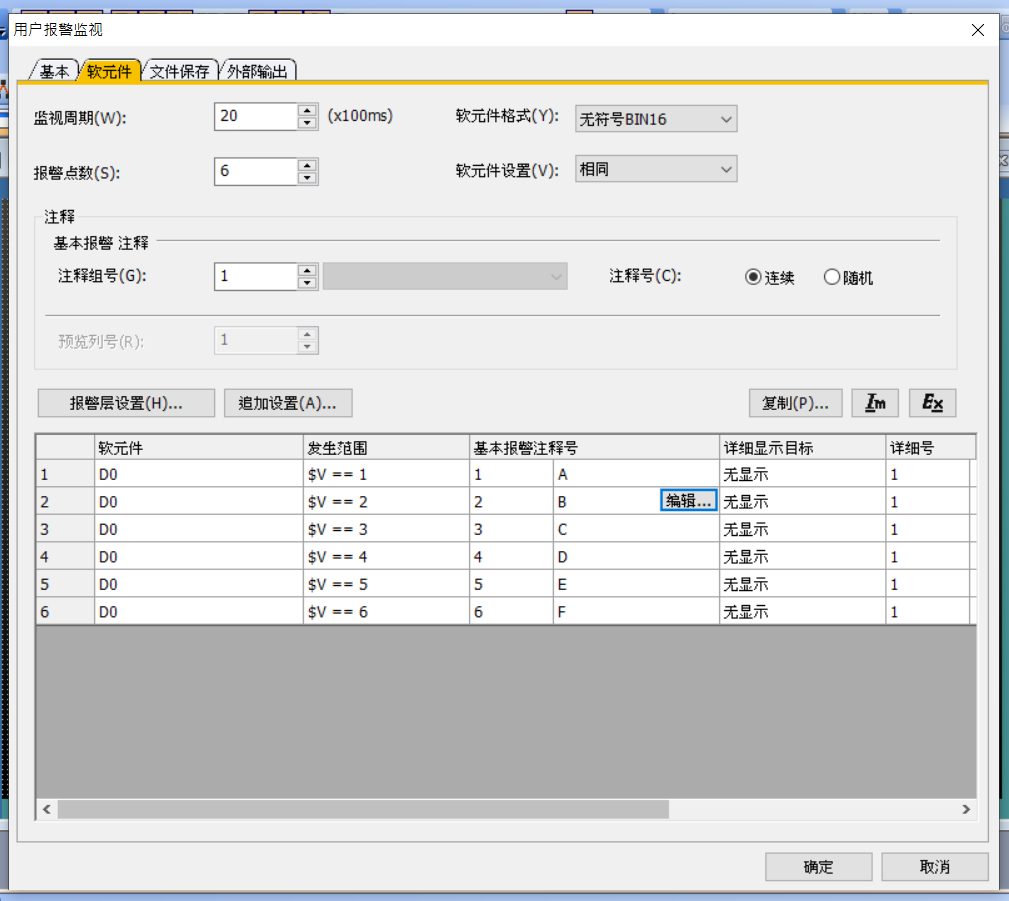Switch to the 基本 tab
1009x901 pixels.
tap(55, 71)
